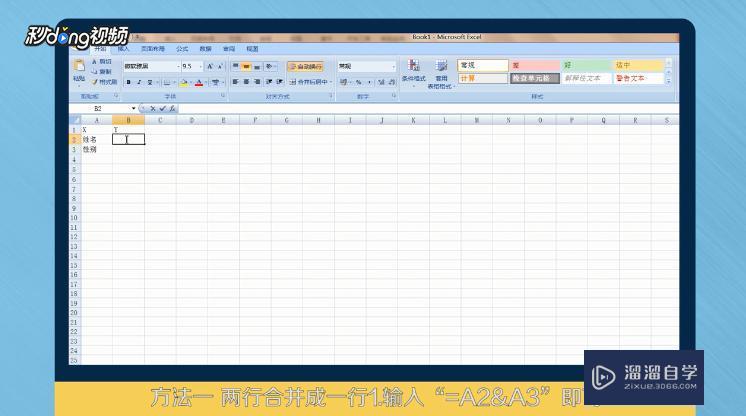Select the Check Cell (检查单元格) style
This screenshot has height=416, width=746.
[535, 78]
